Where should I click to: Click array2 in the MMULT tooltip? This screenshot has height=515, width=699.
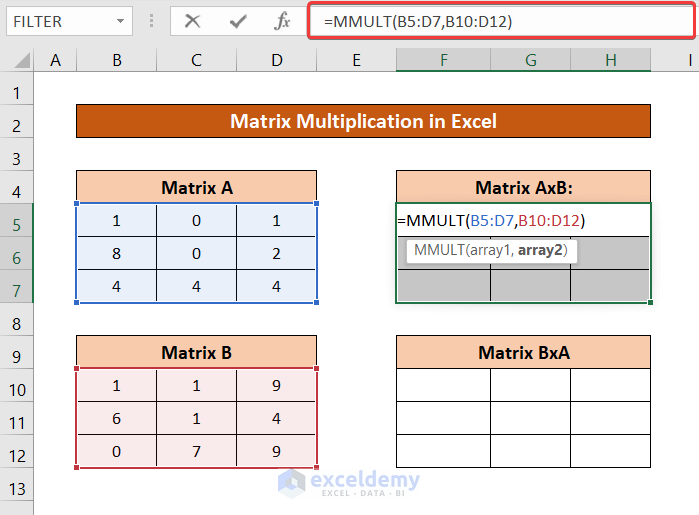pyautogui.click(x=540, y=250)
